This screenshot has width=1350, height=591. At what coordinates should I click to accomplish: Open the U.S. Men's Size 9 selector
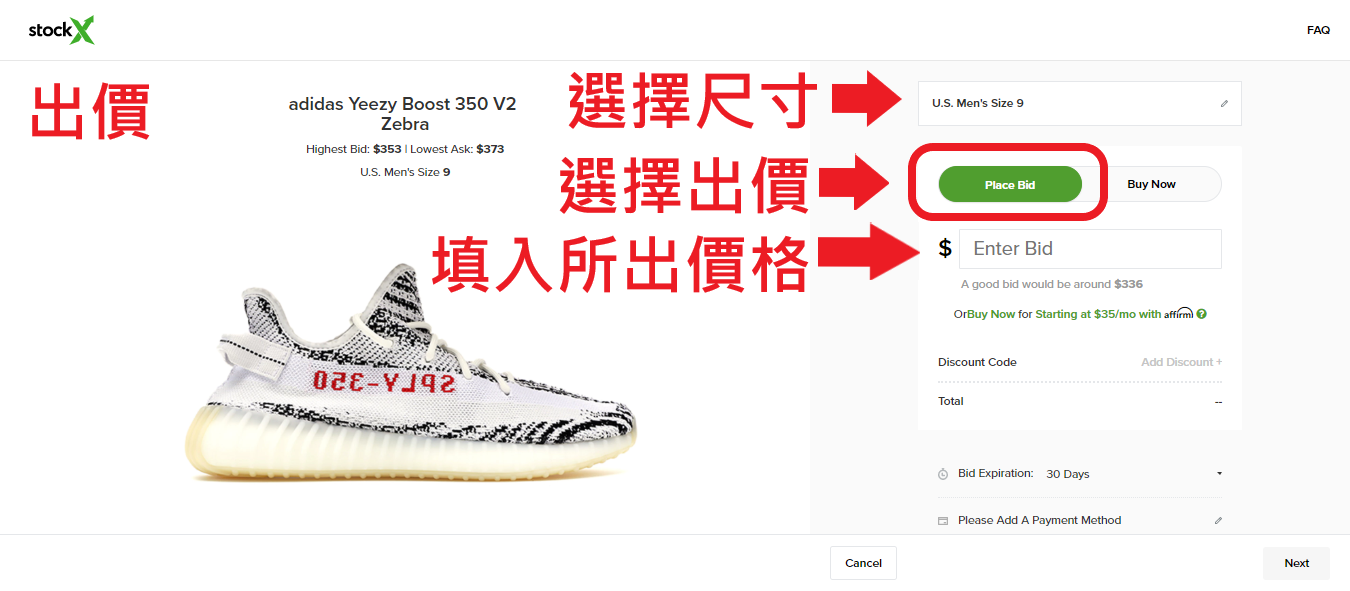pos(1080,103)
